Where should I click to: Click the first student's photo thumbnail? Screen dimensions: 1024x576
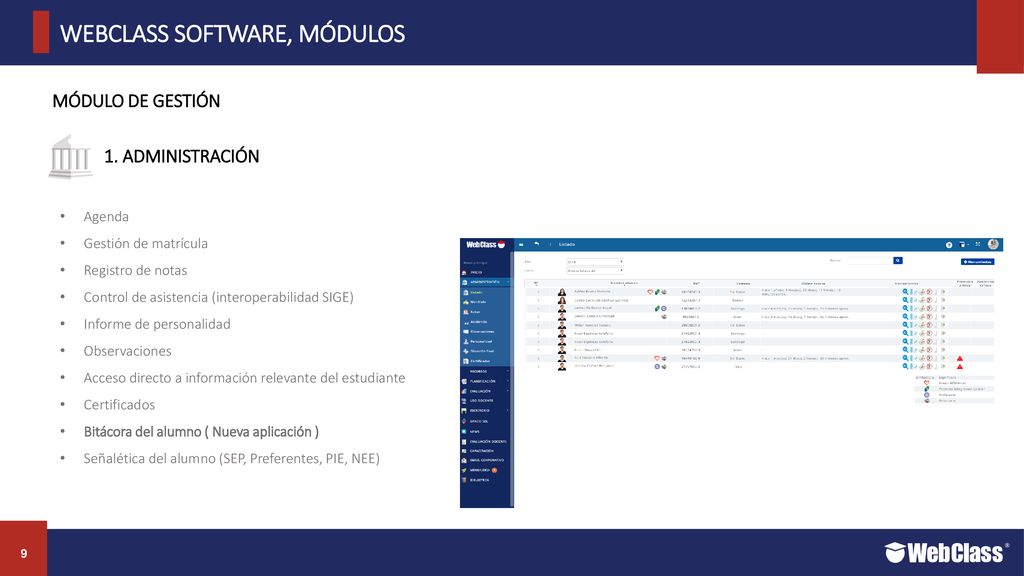[562, 292]
